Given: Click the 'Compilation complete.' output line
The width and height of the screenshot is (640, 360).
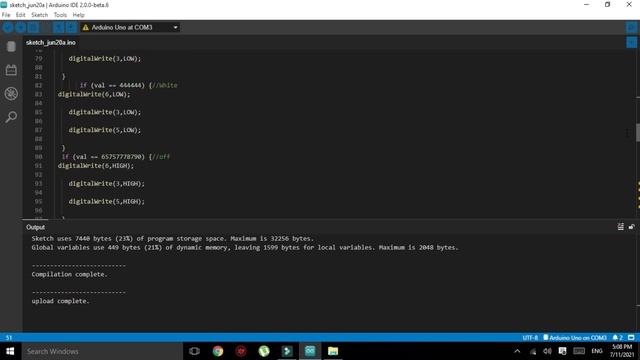Looking at the screenshot, I should pos(69,274).
